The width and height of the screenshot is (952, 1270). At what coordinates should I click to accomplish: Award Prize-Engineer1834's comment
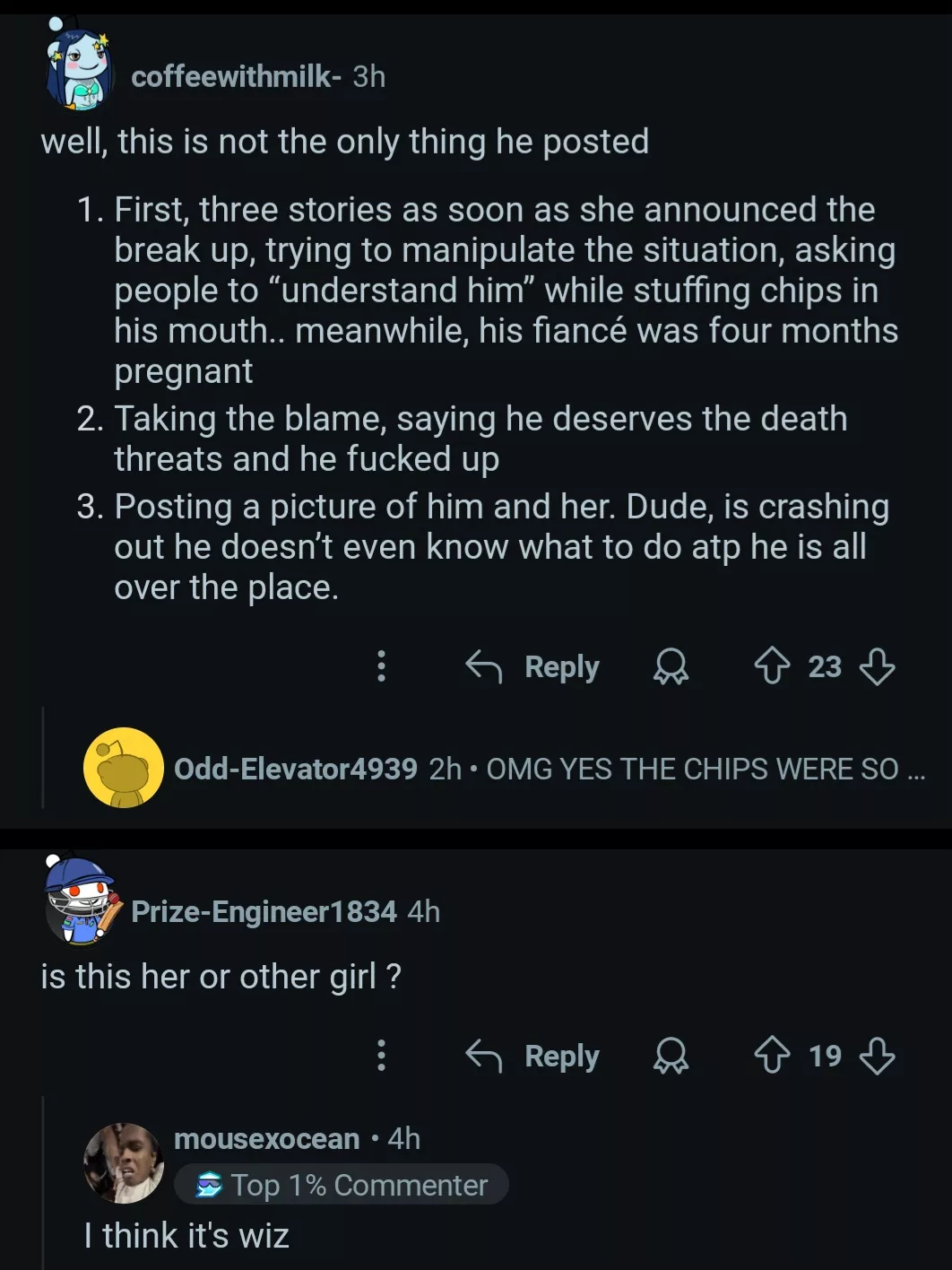pos(671,1056)
